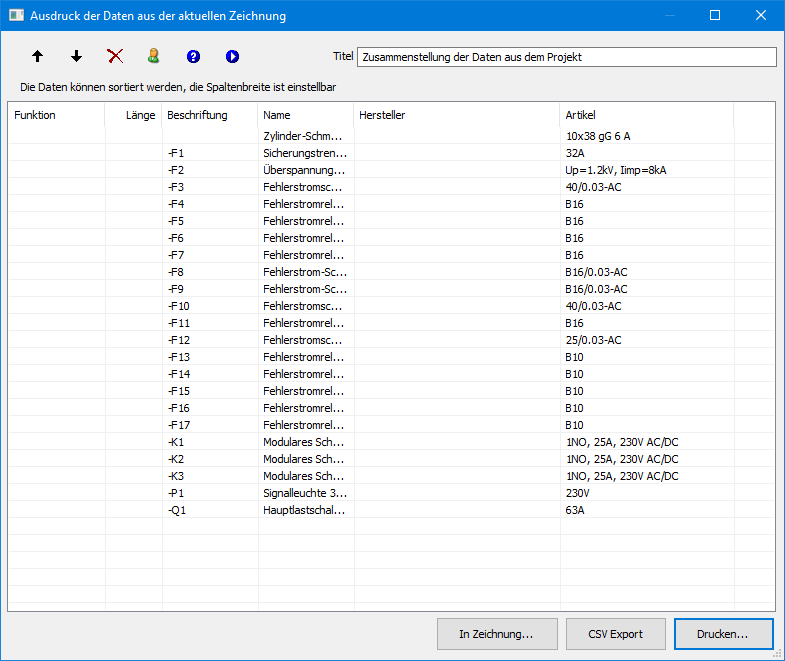Click the user figure icon
Image resolution: width=785 pixels, height=661 pixels.
click(x=154, y=57)
